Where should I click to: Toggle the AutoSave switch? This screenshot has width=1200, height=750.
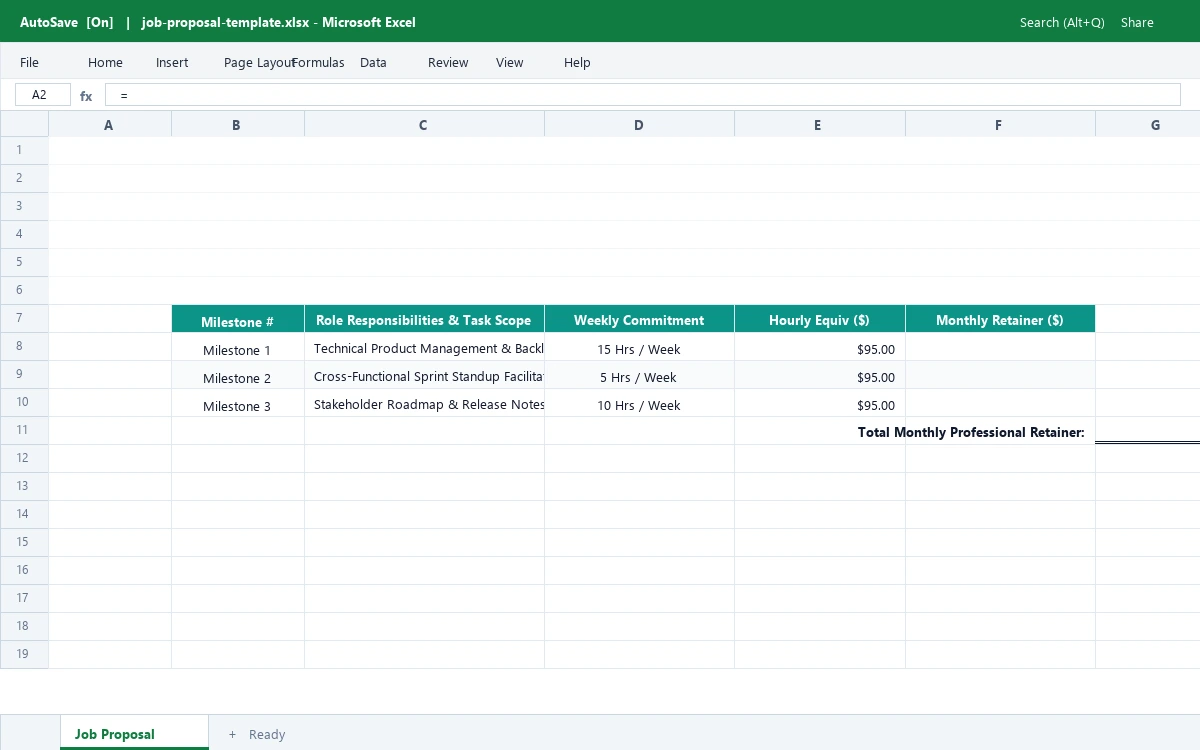[x=67, y=22]
